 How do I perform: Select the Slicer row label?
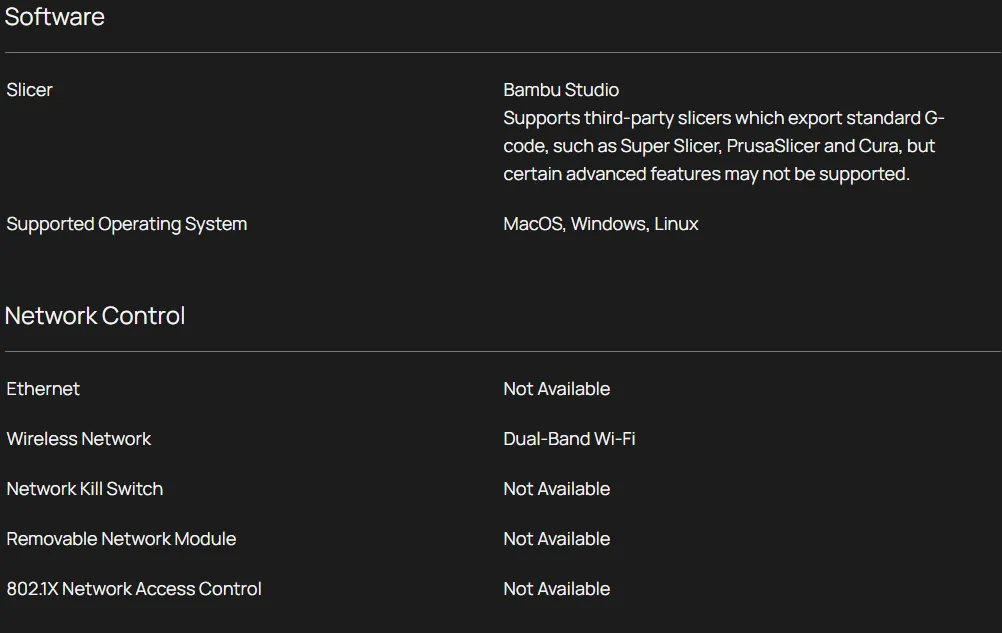pyautogui.click(x=30, y=90)
